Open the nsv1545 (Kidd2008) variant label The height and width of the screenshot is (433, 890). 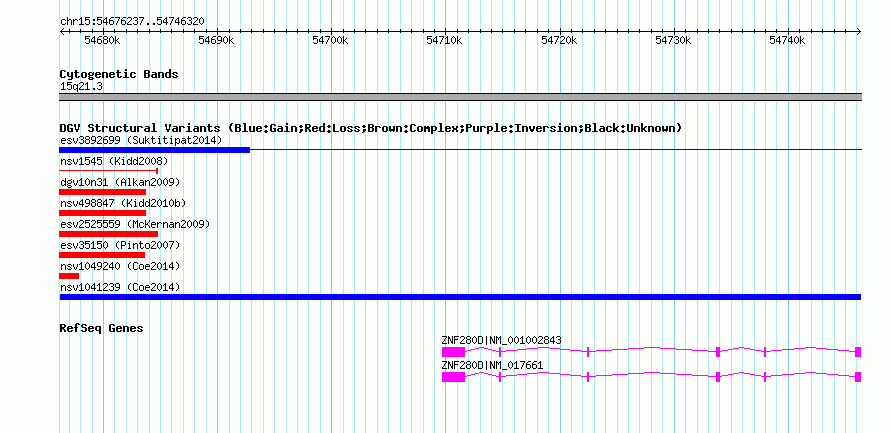coord(114,161)
